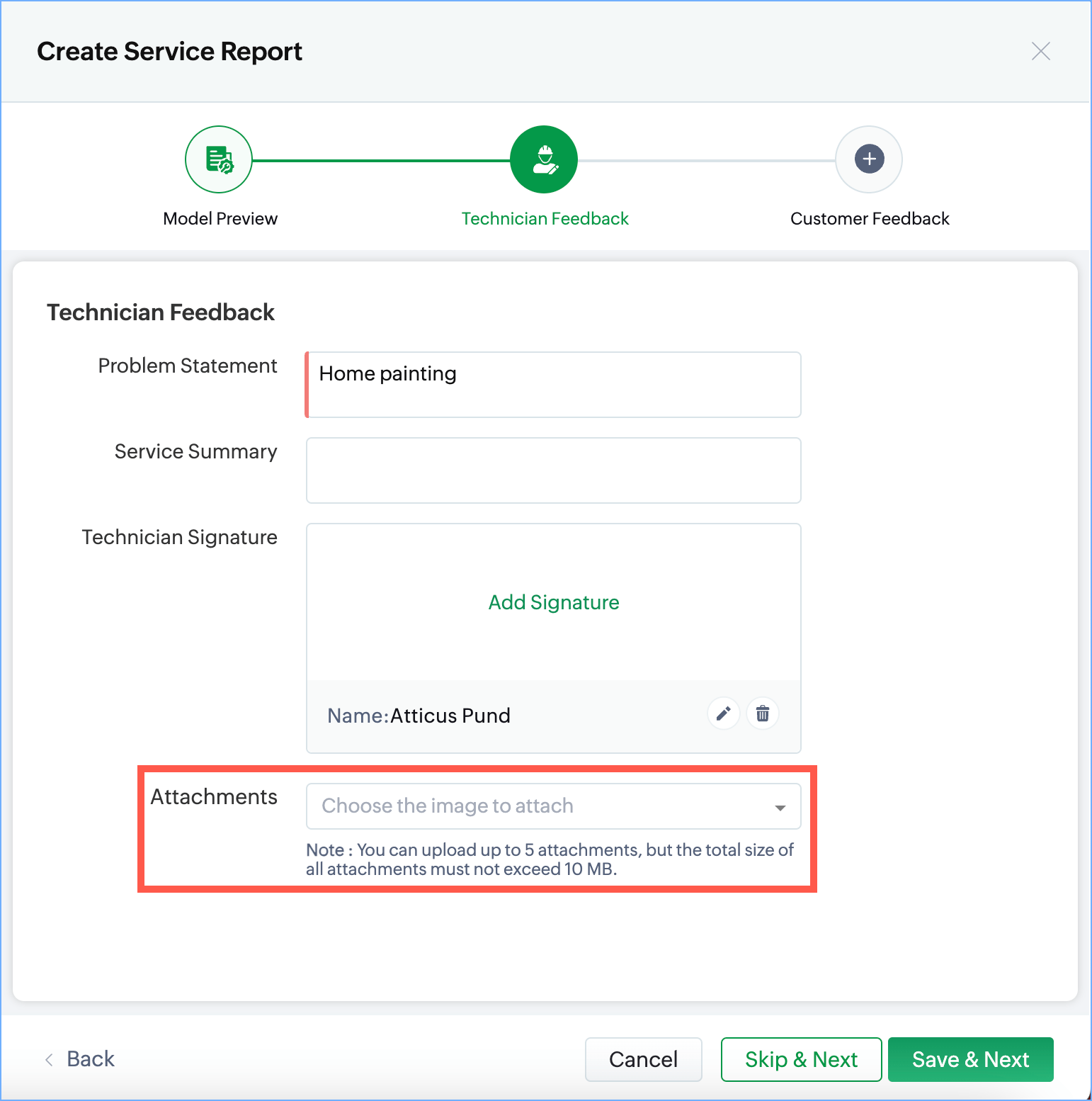Click the Technician Feedback section heading
This screenshot has height=1101, width=1092.
161,312
